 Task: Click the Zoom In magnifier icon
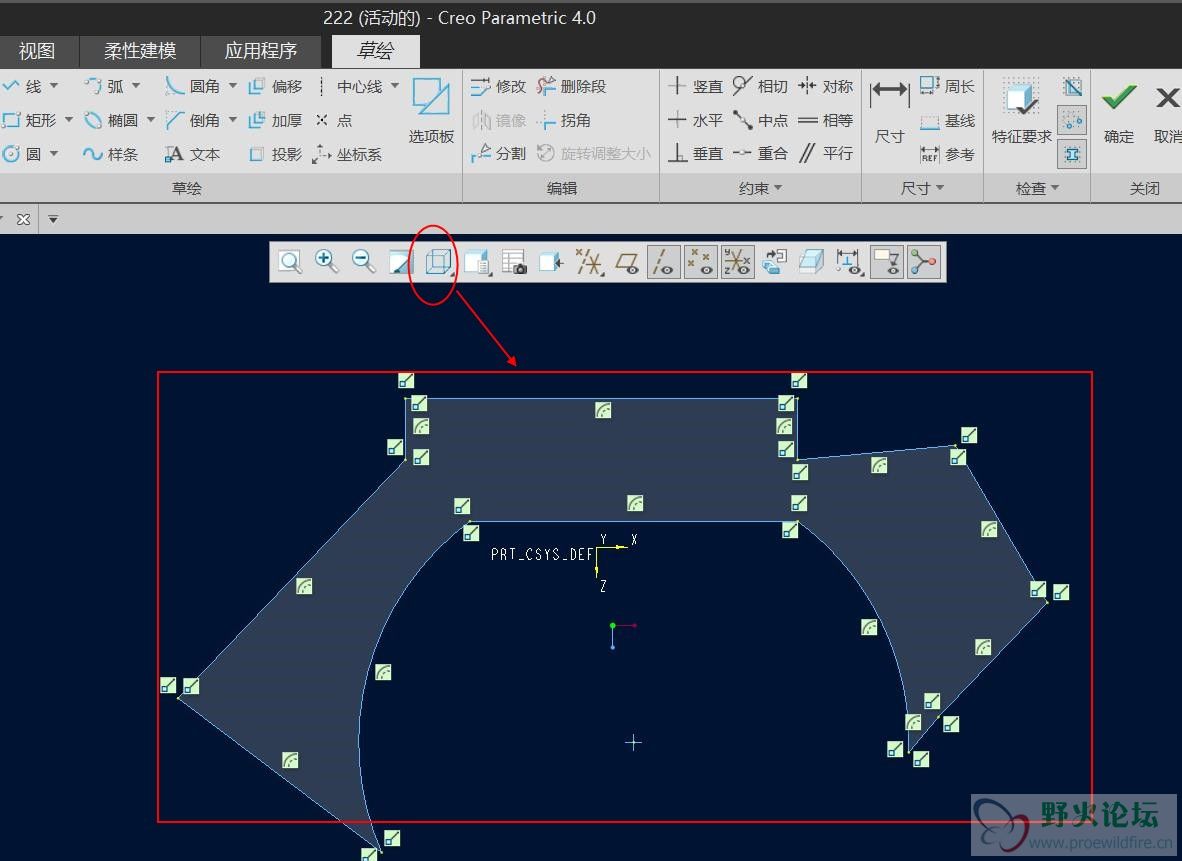coord(326,262)
